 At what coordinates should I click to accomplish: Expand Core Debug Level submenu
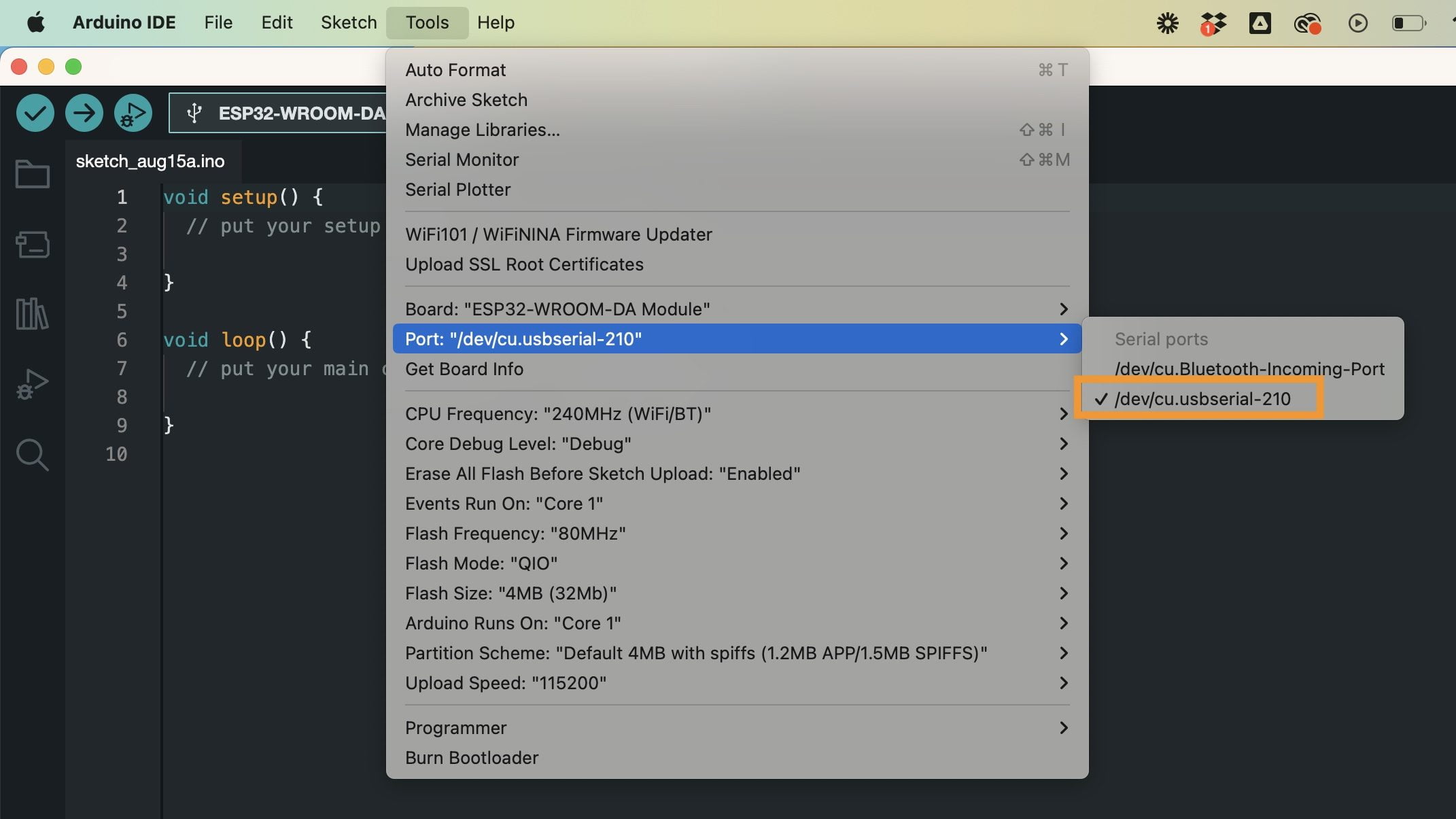[737, 444]
